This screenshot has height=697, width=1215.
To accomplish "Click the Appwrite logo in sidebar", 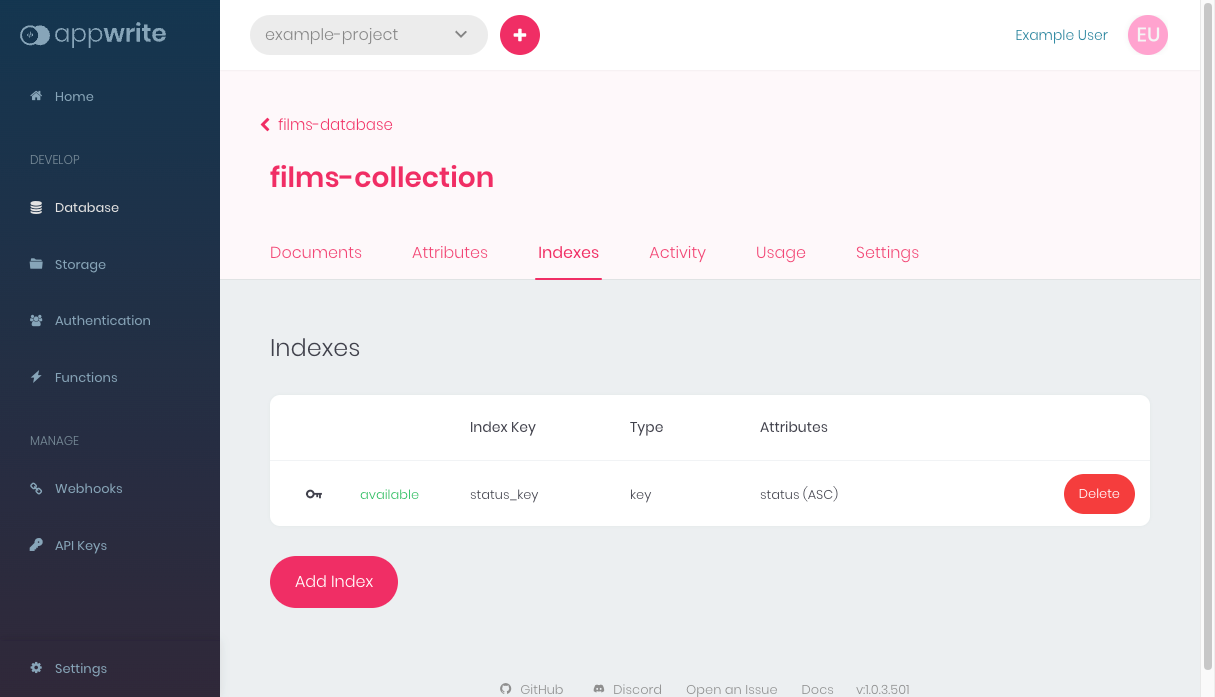I will (93, 35).
